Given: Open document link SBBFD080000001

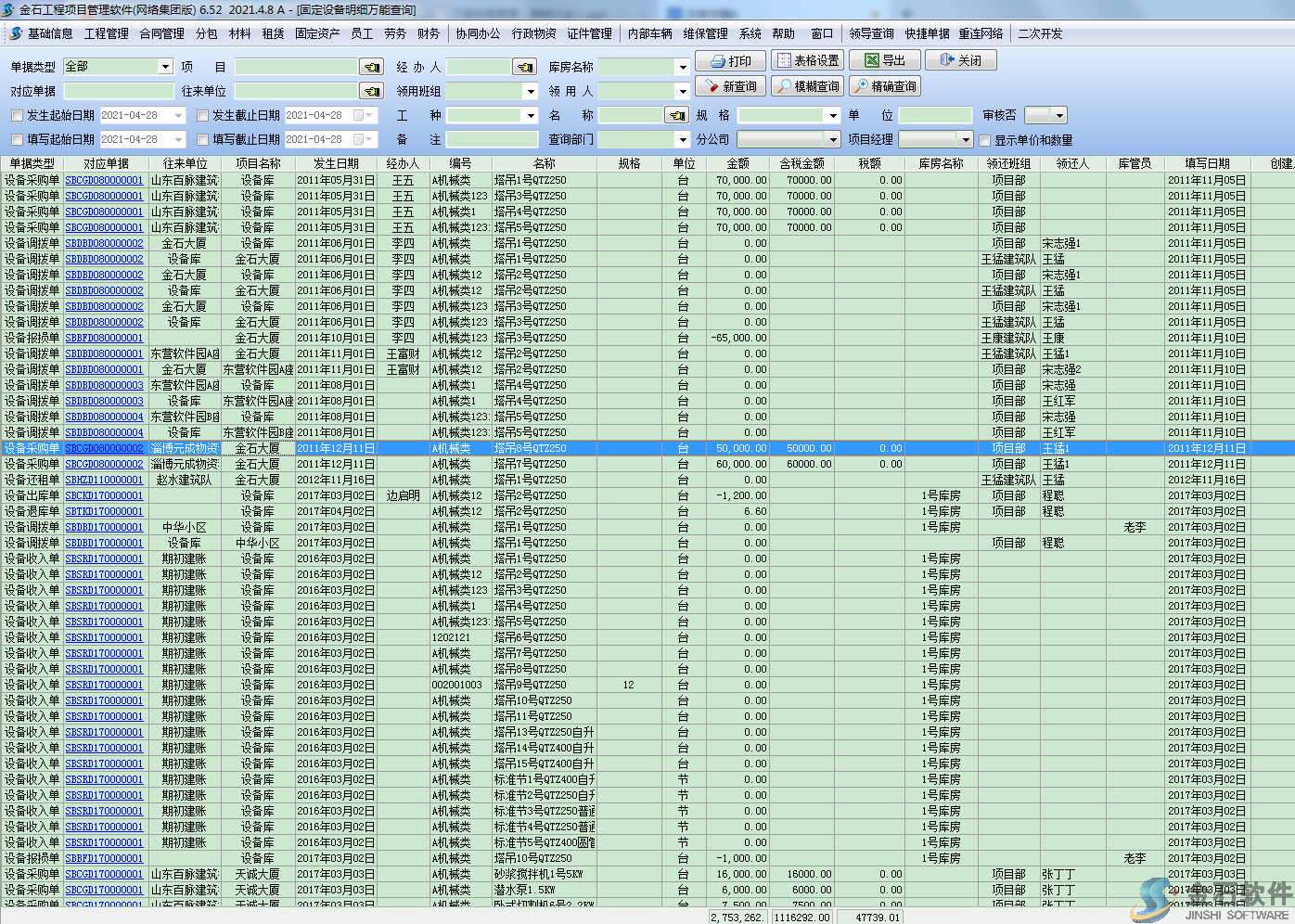Looking at the screenshot, I should (104, 339).
